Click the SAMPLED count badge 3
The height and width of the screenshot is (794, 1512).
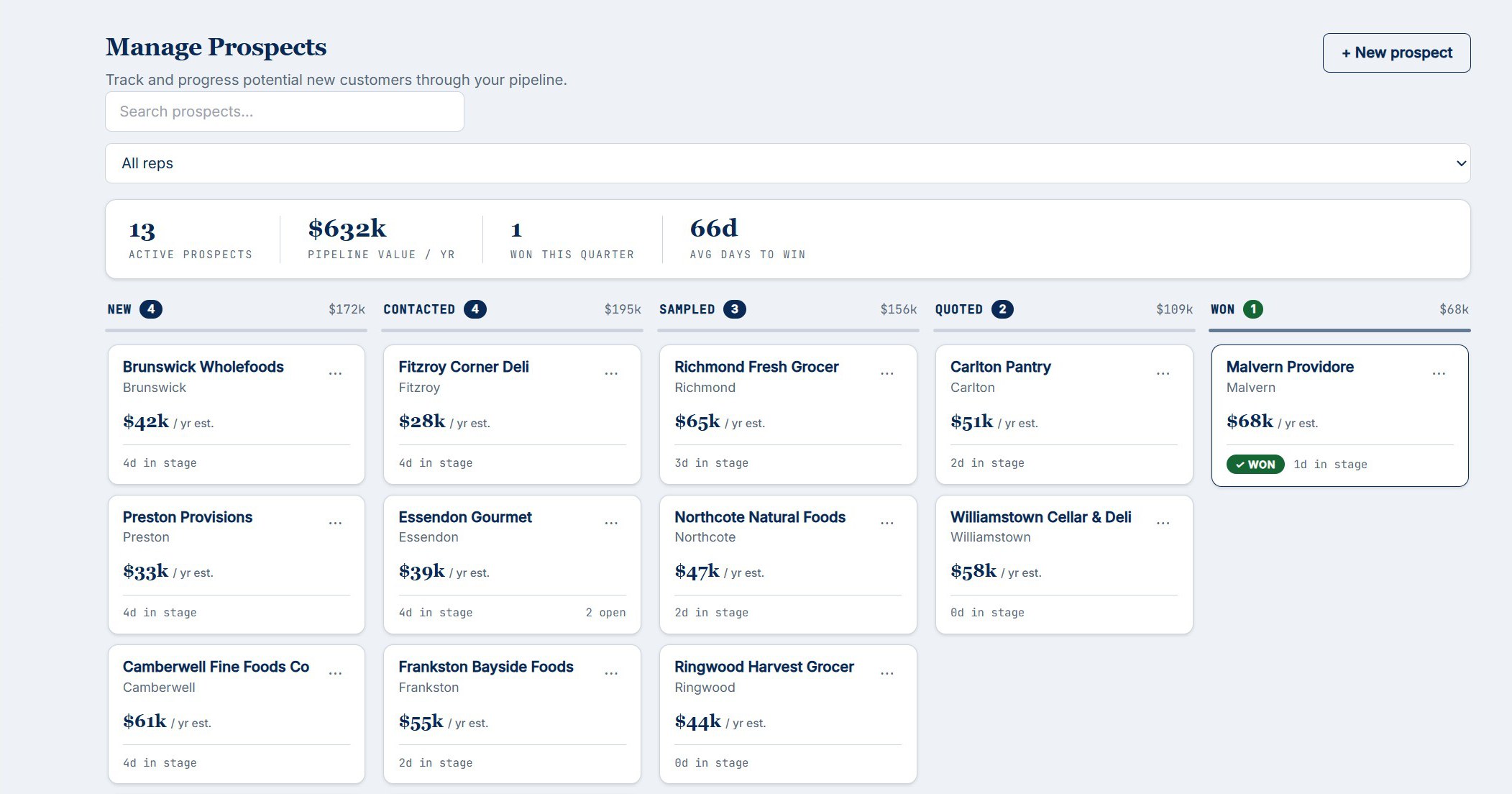pos(735,309)
